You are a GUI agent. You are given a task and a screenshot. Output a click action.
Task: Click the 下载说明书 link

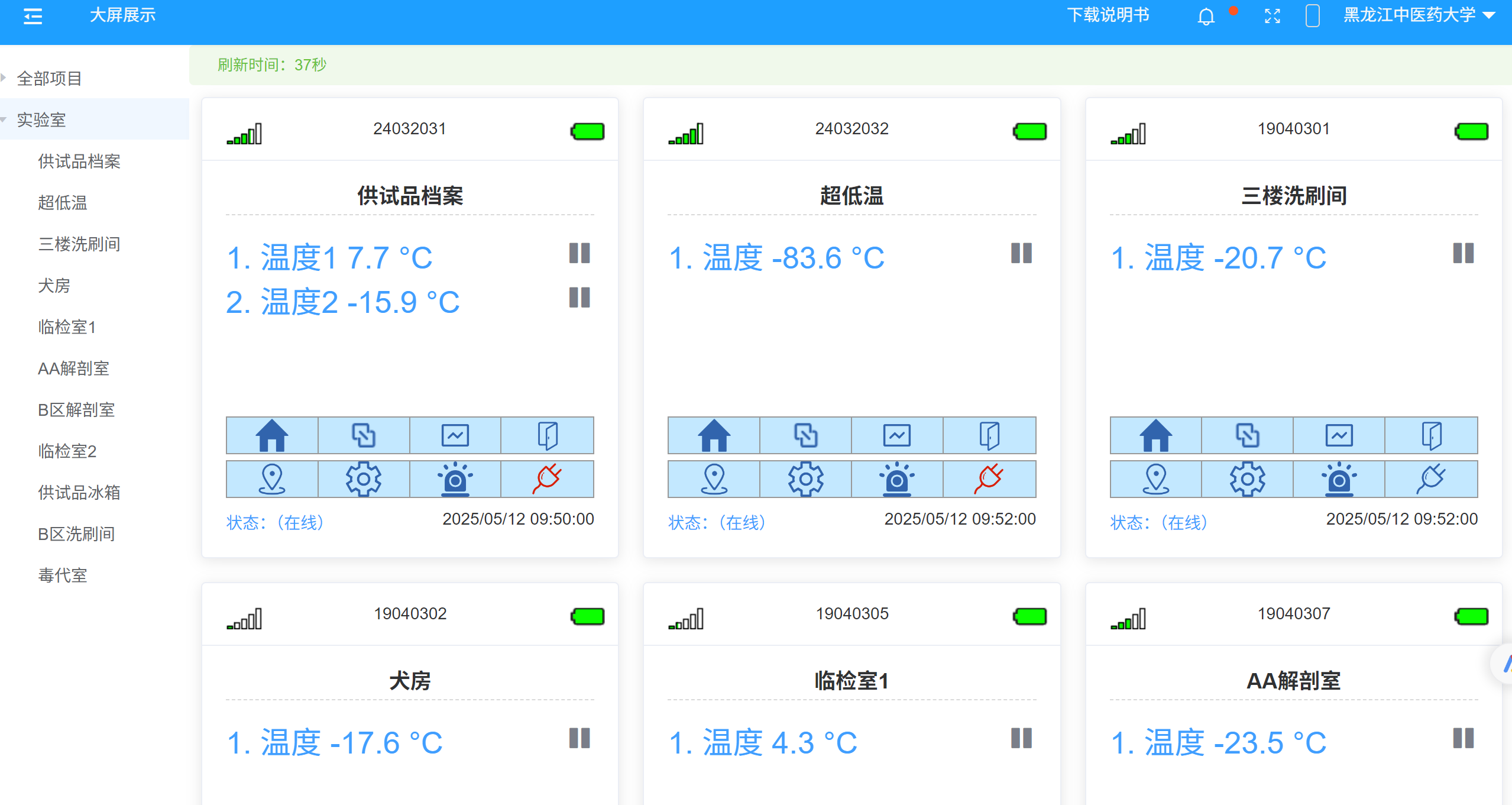tap(1109, 15)
